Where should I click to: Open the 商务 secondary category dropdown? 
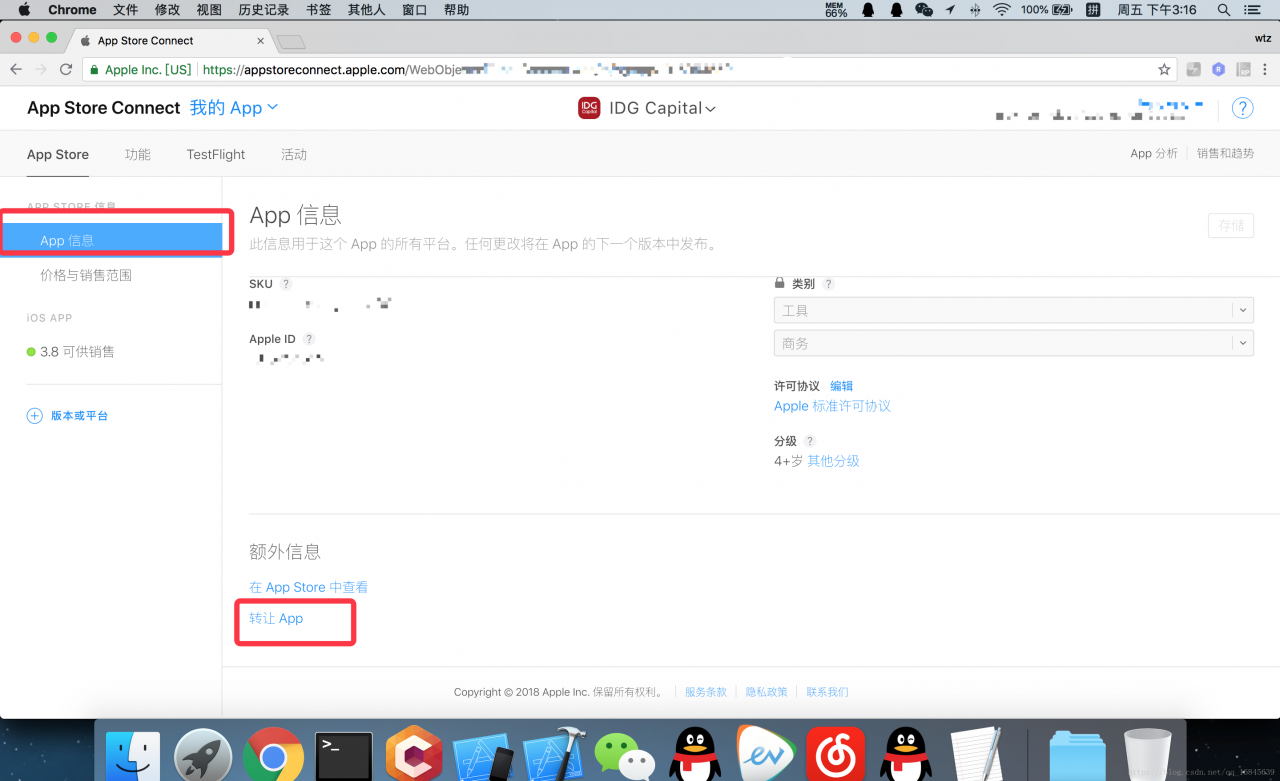(x=1013, y=343)
